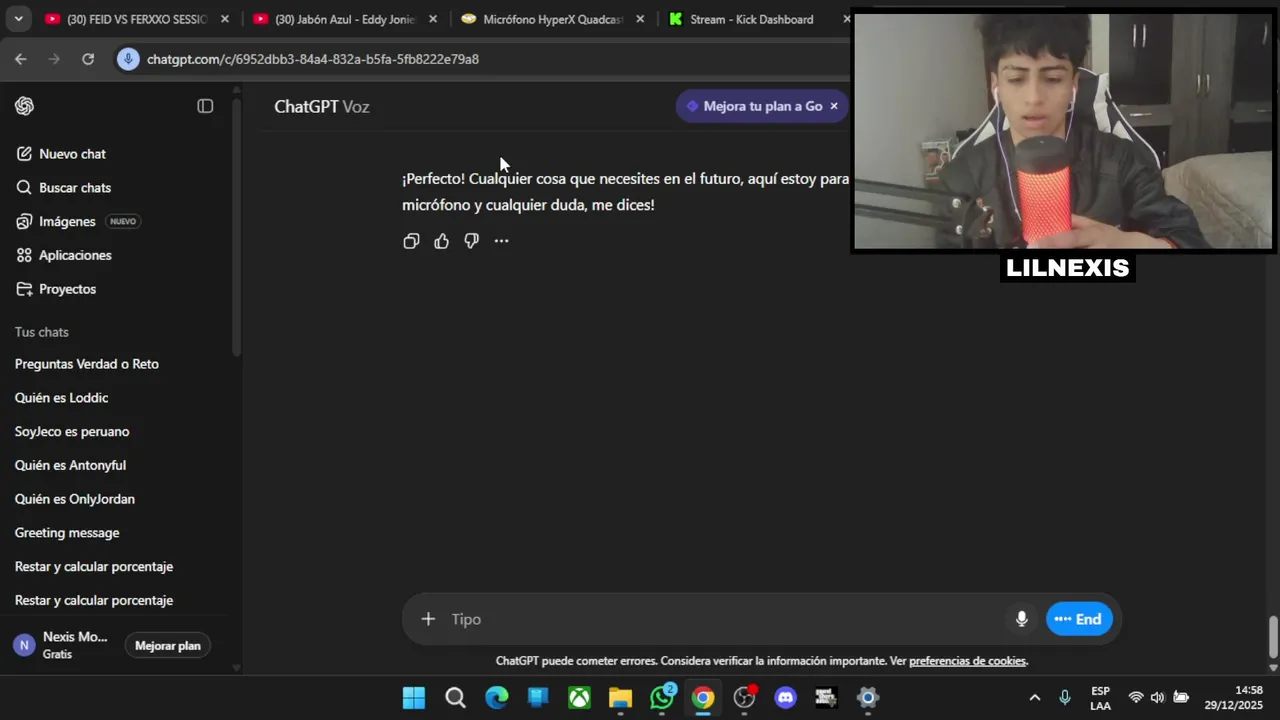This screenshot has height=720, width=1280.
Task: Open WhatsApp from the taskbar
Action: [662, 698]
